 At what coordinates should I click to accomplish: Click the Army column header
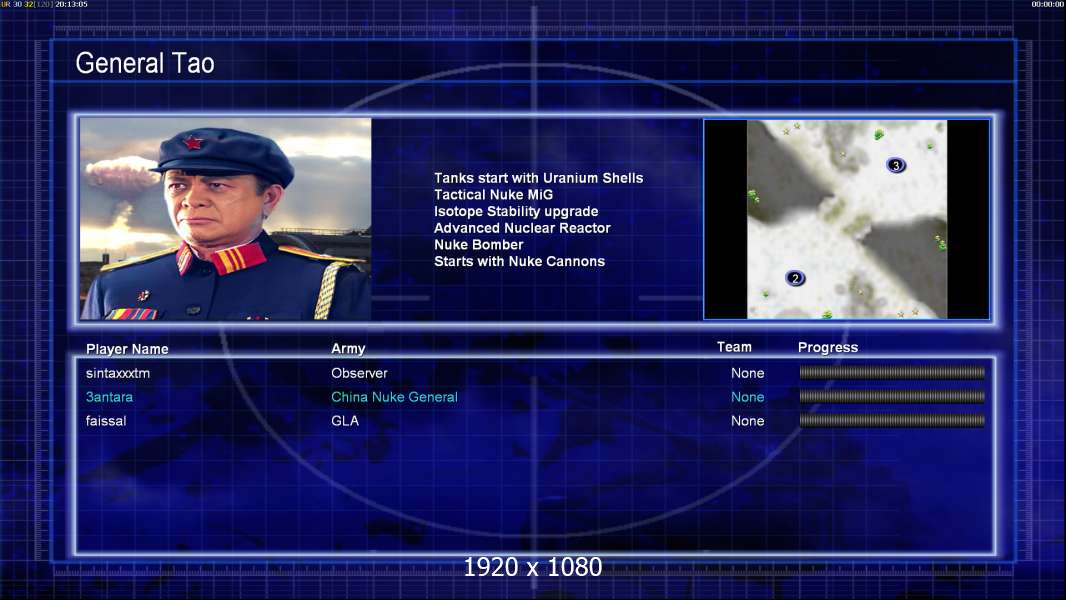(348, 349)
